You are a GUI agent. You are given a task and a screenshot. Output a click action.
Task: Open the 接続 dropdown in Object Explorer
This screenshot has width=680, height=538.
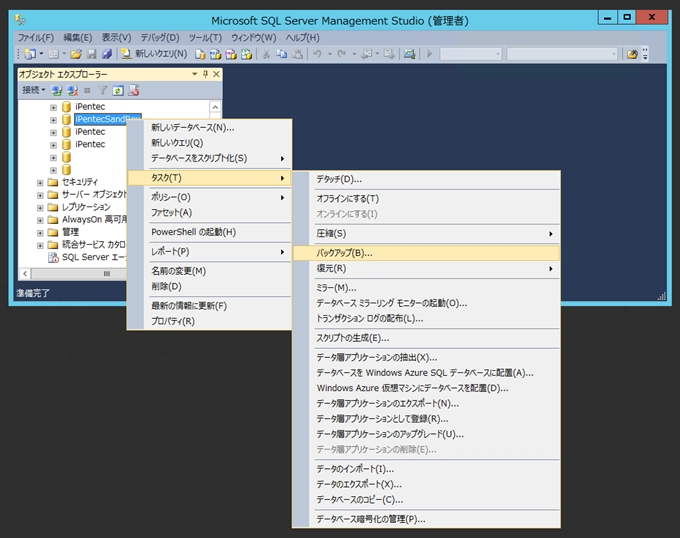pos(34,90)
